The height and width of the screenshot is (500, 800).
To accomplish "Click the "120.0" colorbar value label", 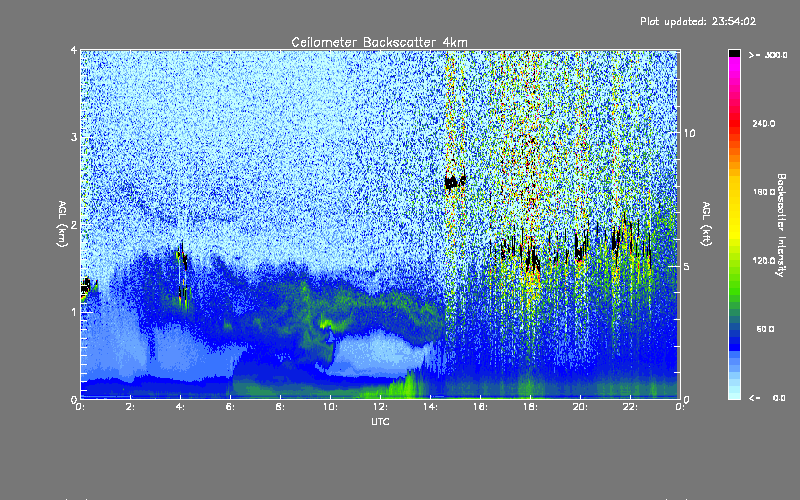I will click(764, 261).
